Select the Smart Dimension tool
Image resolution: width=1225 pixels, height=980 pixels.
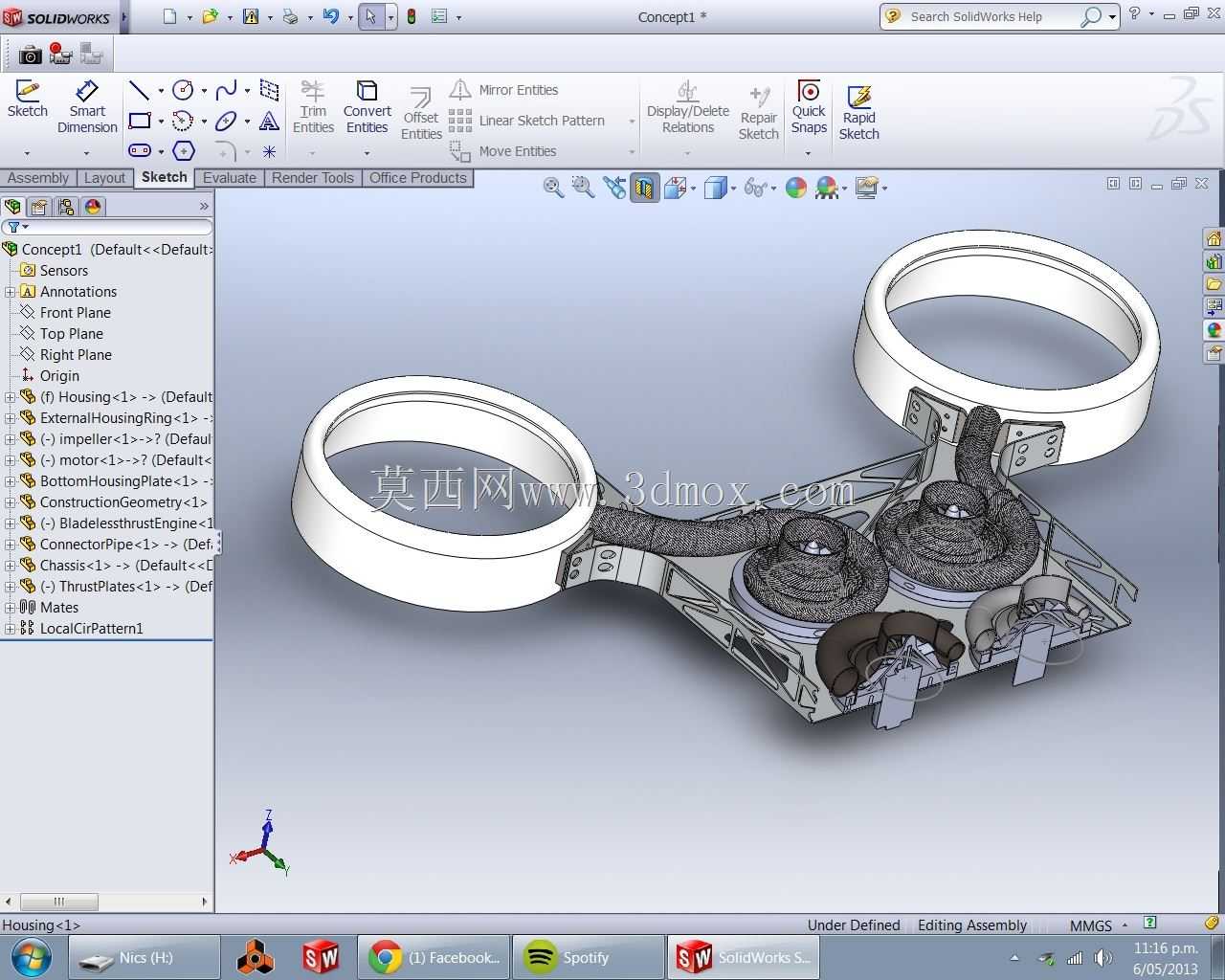[87, 106]
